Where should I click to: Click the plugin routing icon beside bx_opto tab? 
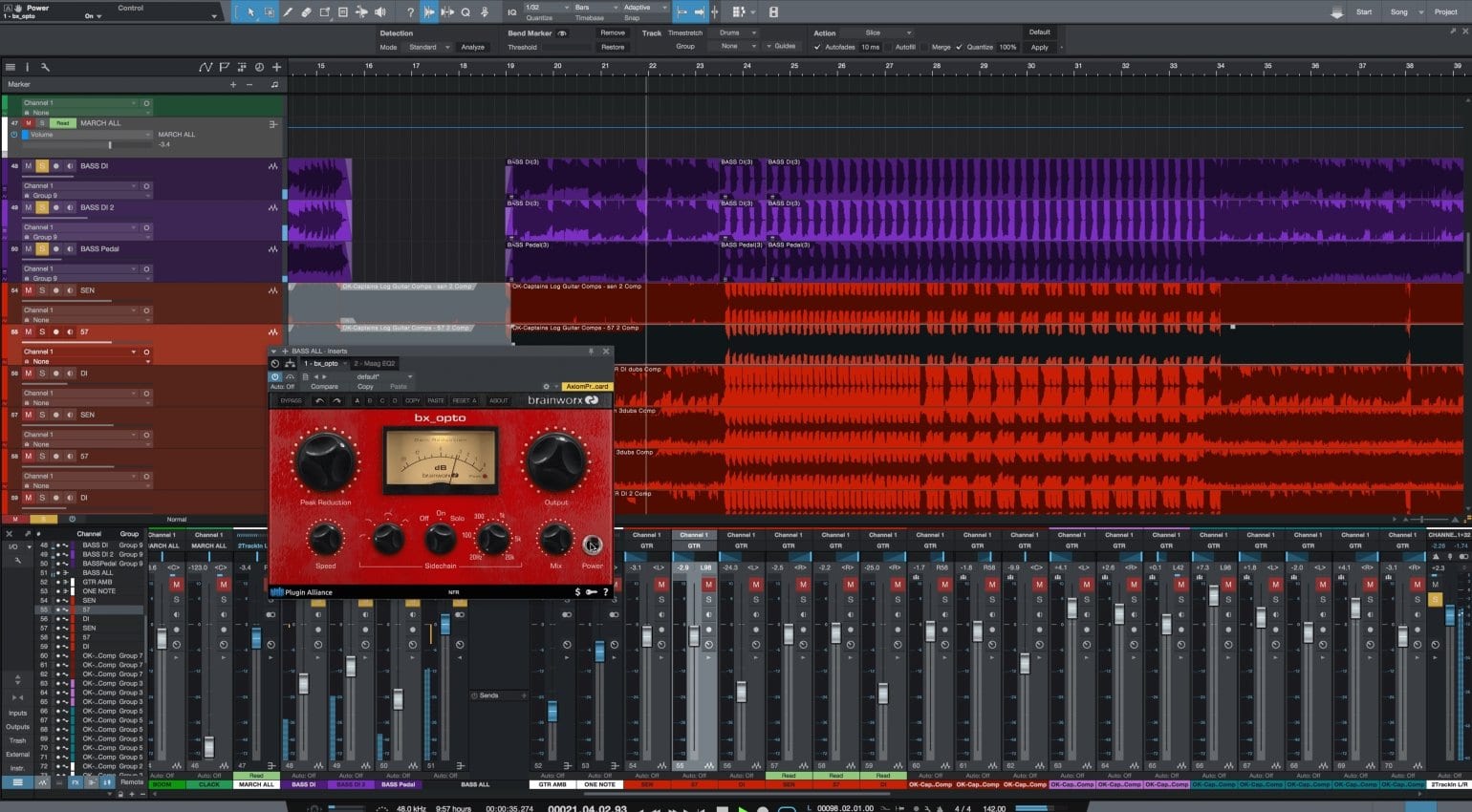(x=290, y=363)
